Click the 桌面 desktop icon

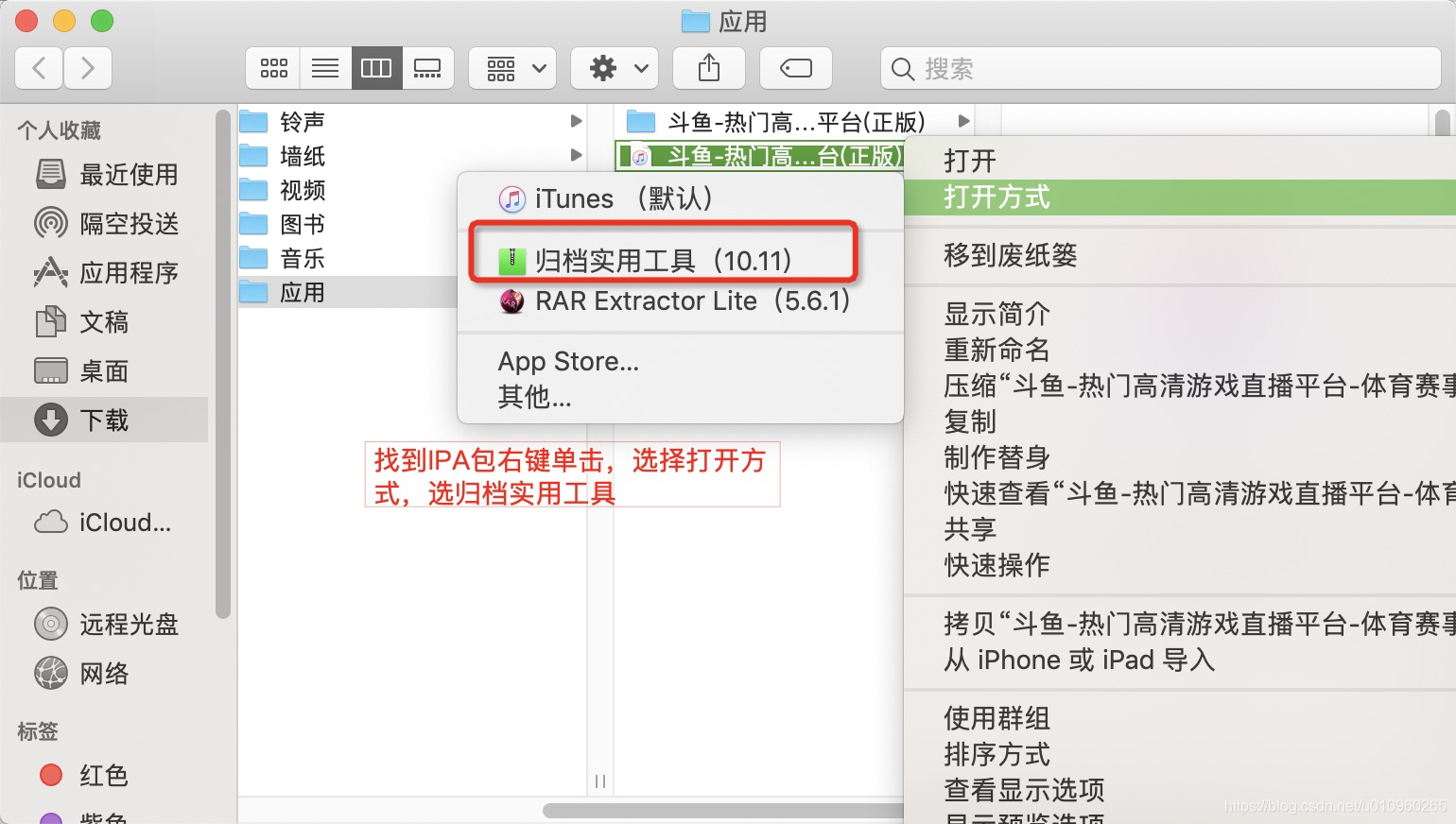[x=51, y=370]
